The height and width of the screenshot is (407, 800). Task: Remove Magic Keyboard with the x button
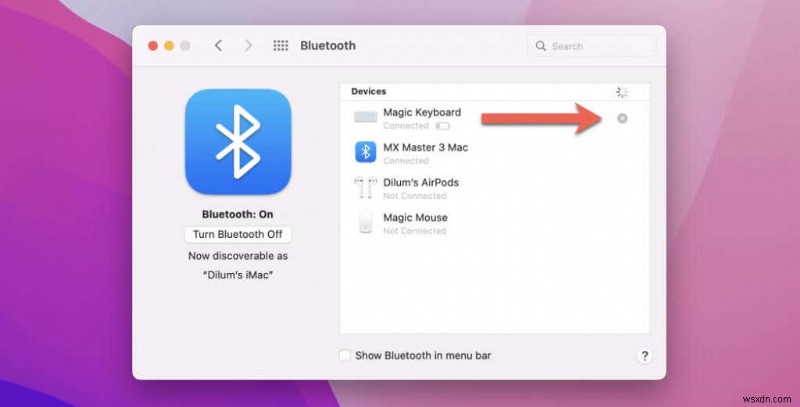[622, 118]
